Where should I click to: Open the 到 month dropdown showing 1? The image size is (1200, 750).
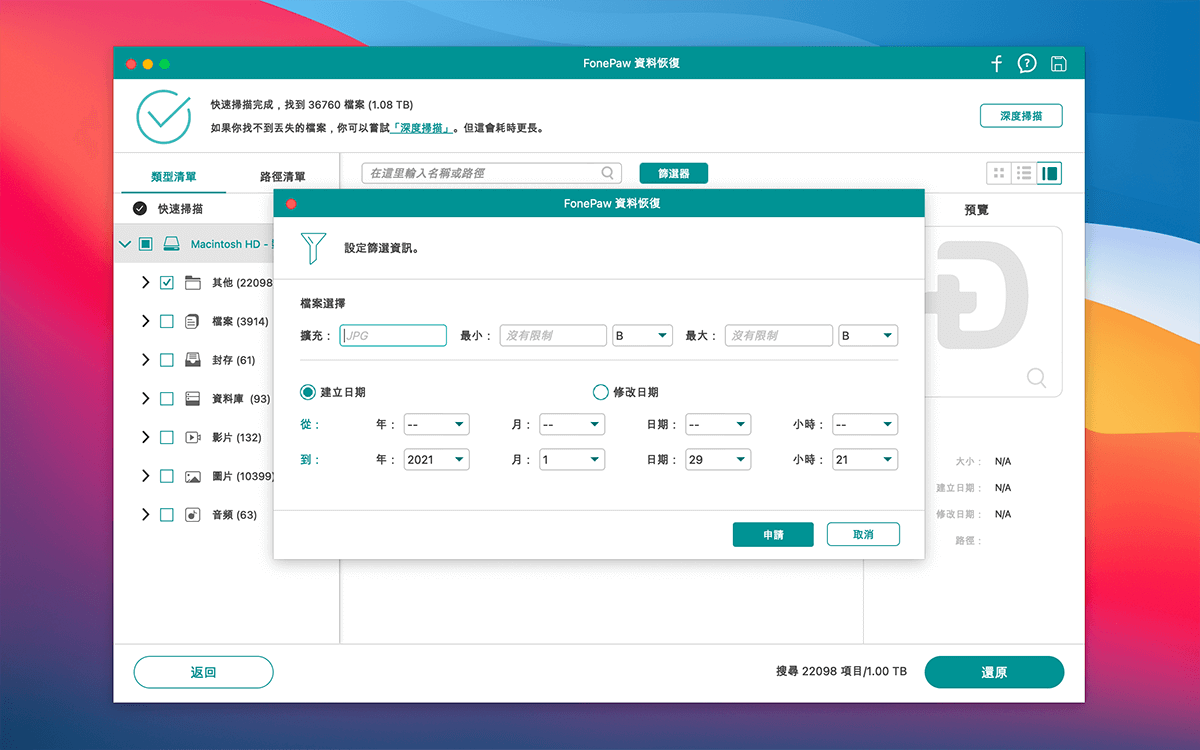pyautogui.click(x=571, y=460)
